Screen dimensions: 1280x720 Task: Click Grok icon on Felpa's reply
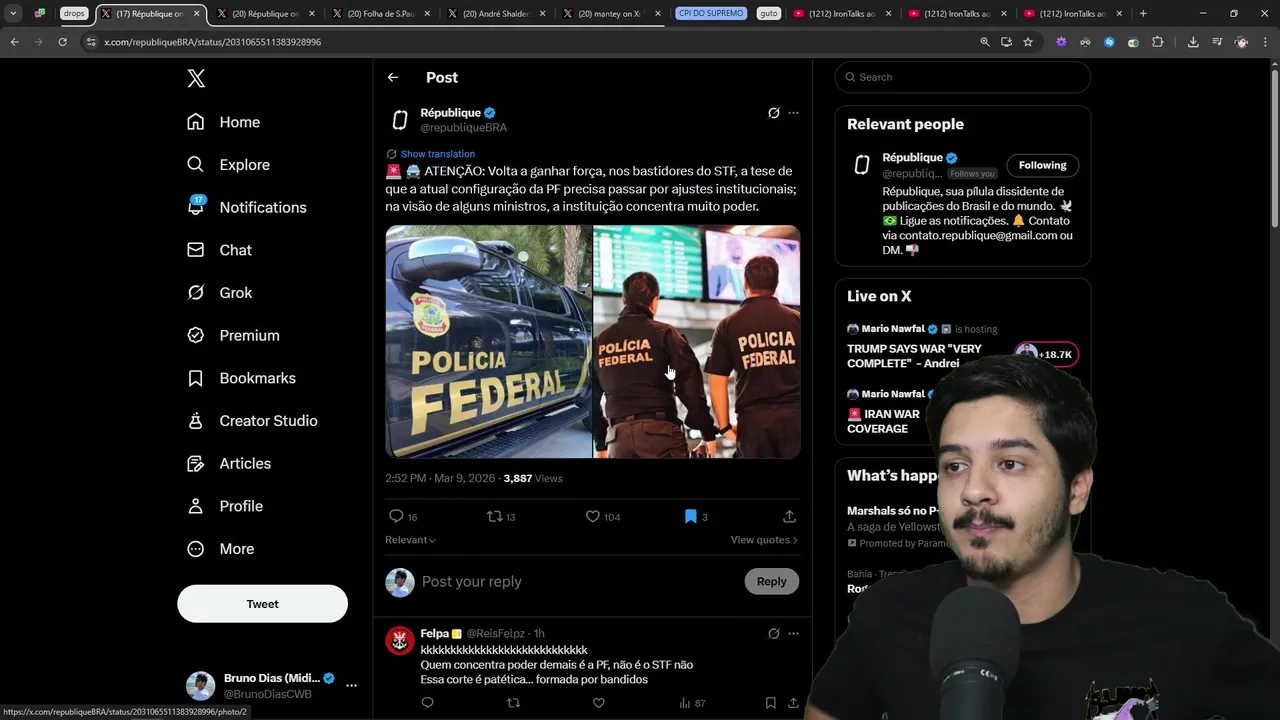point(773,633)
